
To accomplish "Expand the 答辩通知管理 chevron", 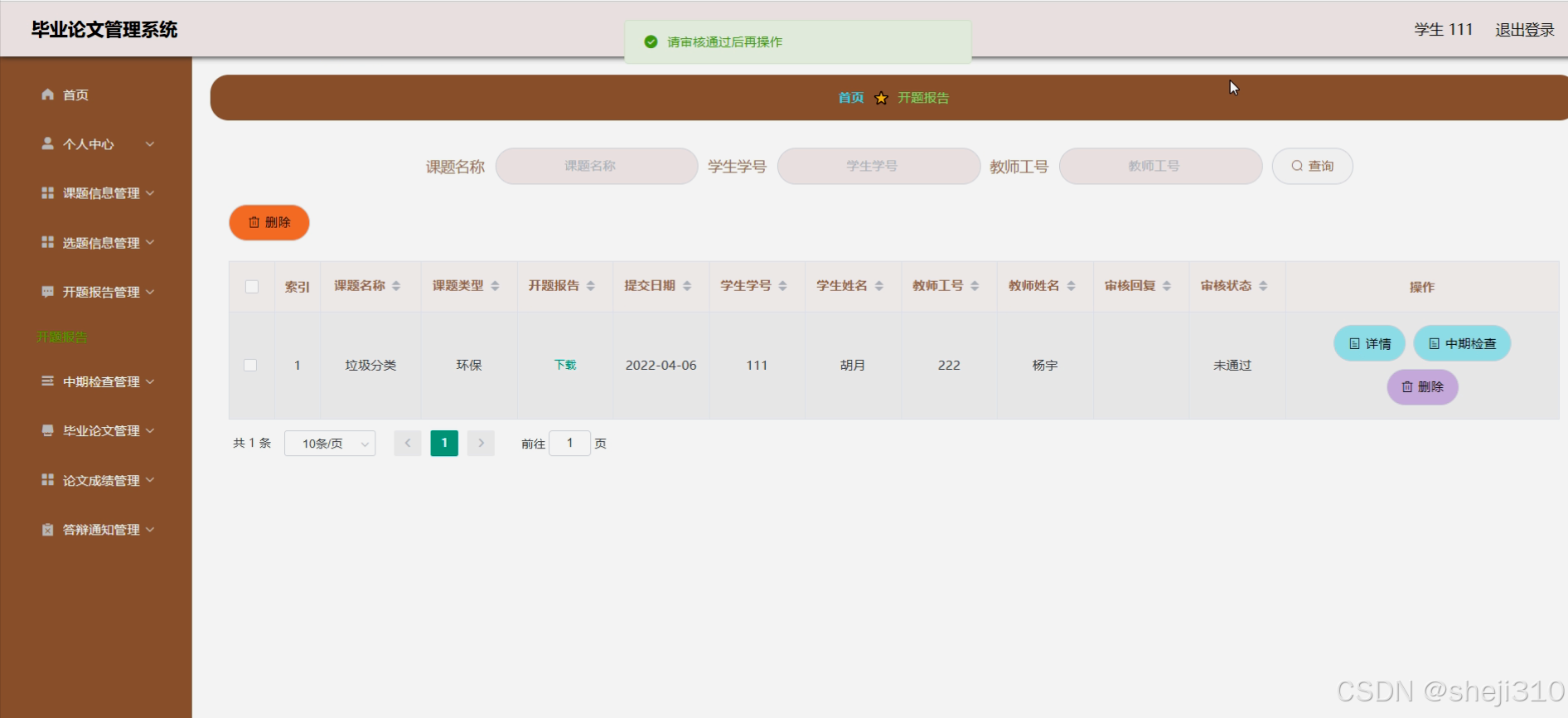I will click(x=150, y=530).
